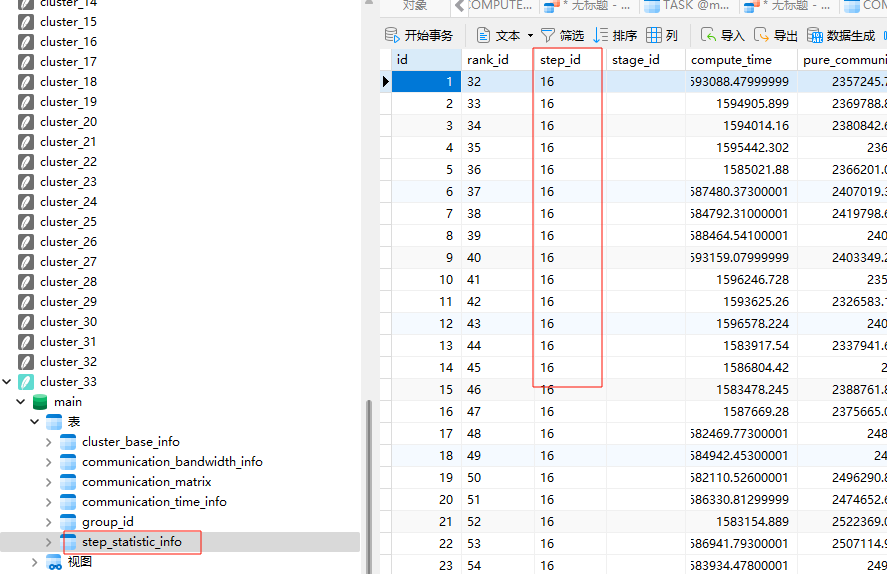887x574 pixels.
Task: Click the Data Generation (数据生成) label
Action: pos(851,36)
